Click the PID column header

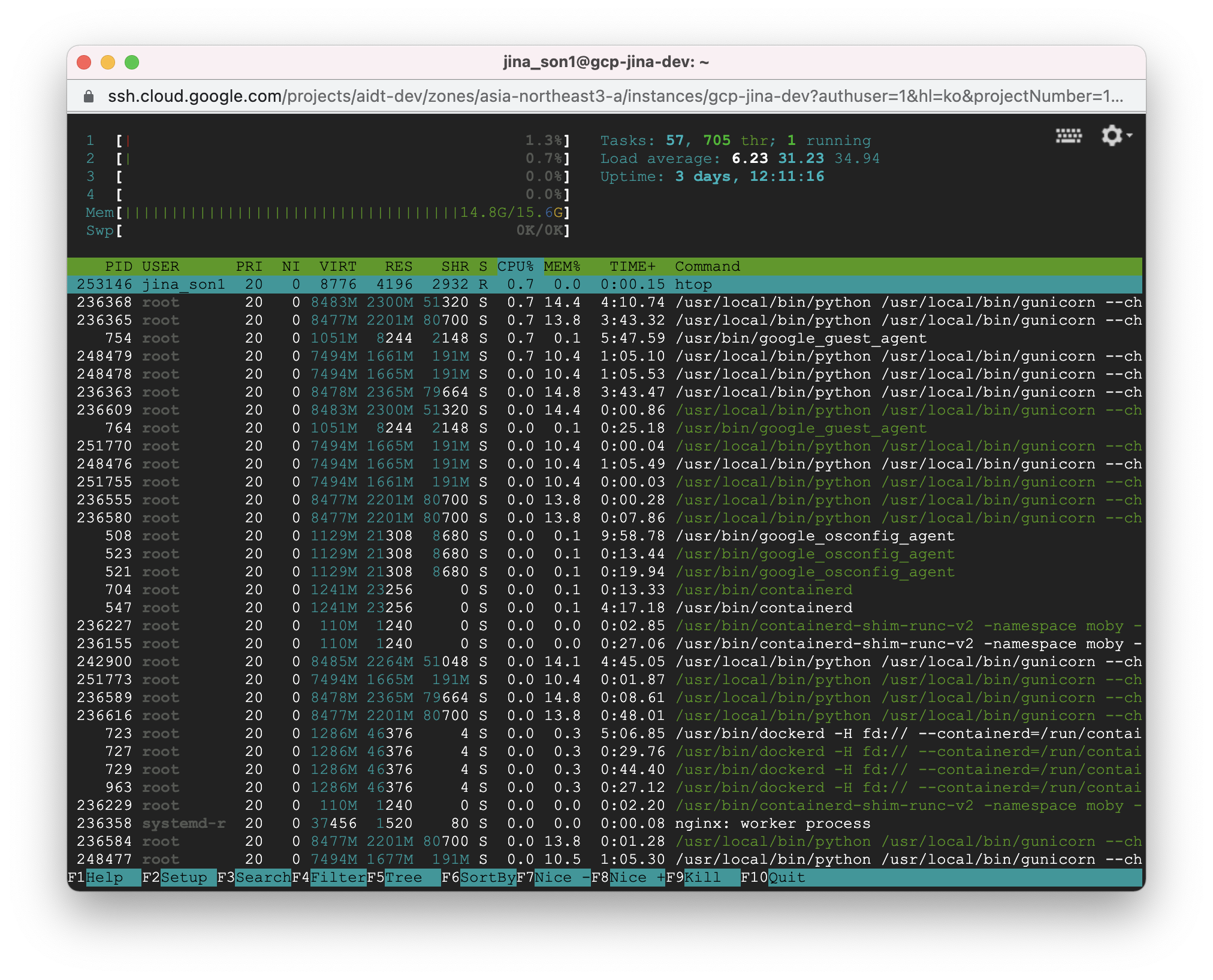[118, 267]
